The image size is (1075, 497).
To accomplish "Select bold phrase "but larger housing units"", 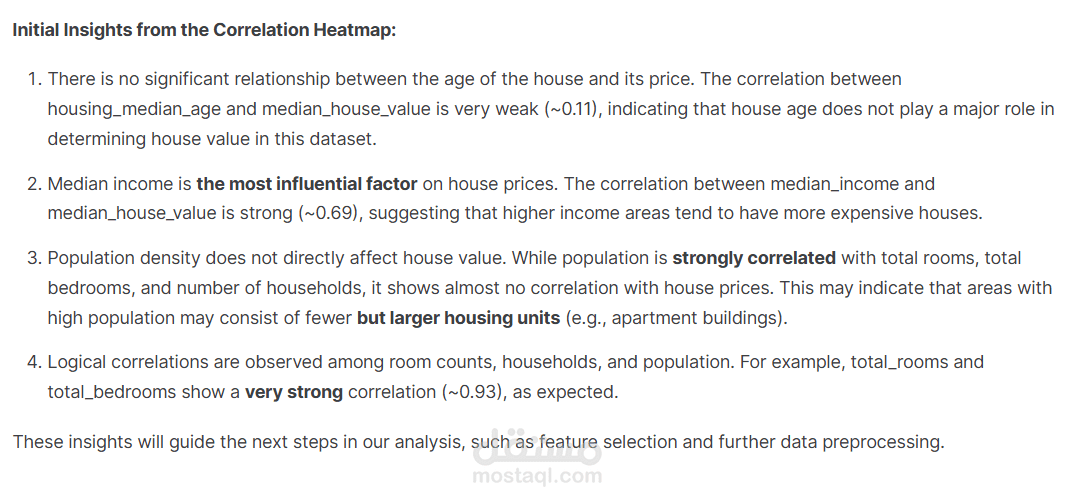I will click(459, 318).
